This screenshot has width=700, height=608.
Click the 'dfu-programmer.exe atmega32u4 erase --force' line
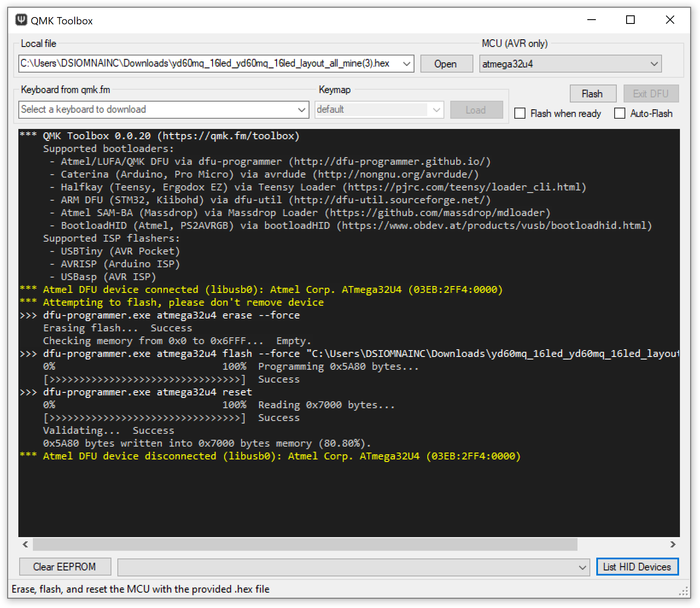(160, 316)
